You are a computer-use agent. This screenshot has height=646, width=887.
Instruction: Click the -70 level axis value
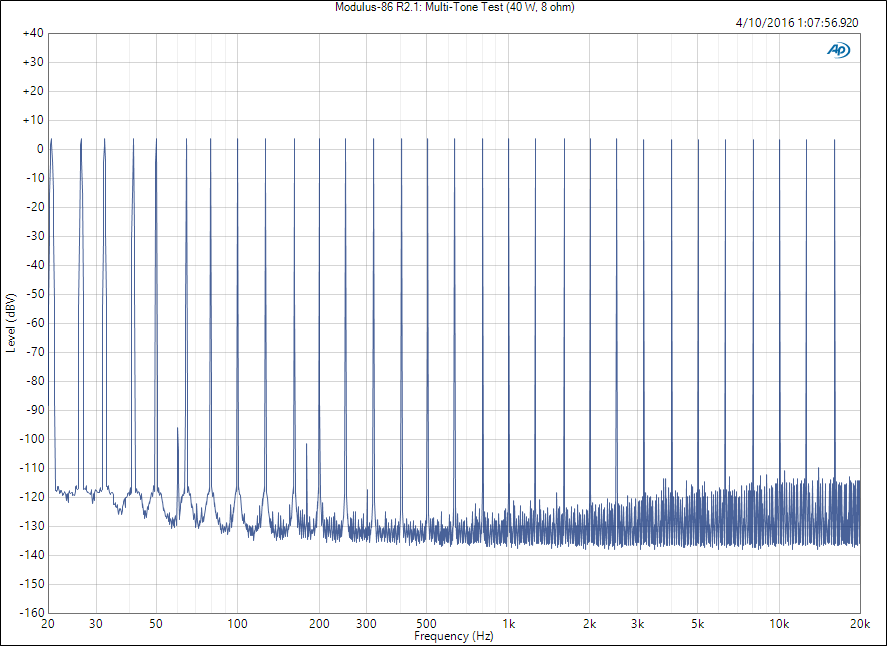(x=35, y=352)
